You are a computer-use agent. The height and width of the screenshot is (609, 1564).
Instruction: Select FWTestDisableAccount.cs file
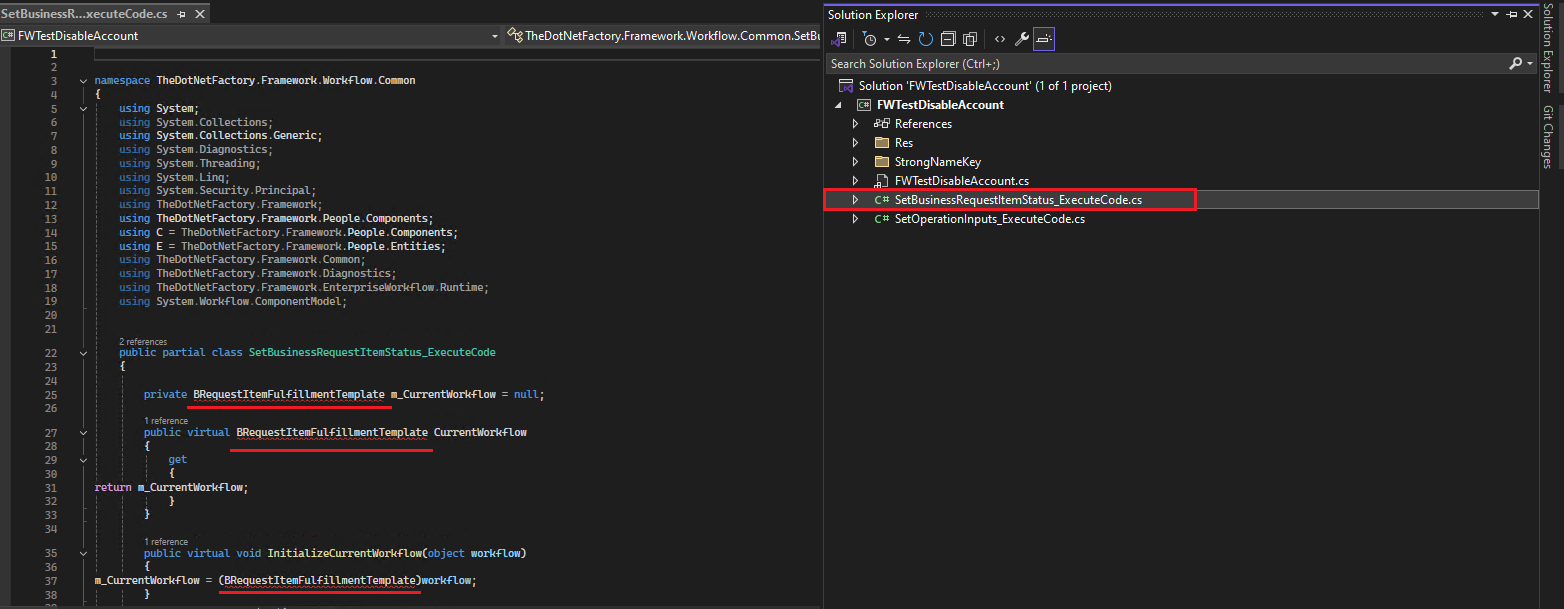(x=961, y=181)
